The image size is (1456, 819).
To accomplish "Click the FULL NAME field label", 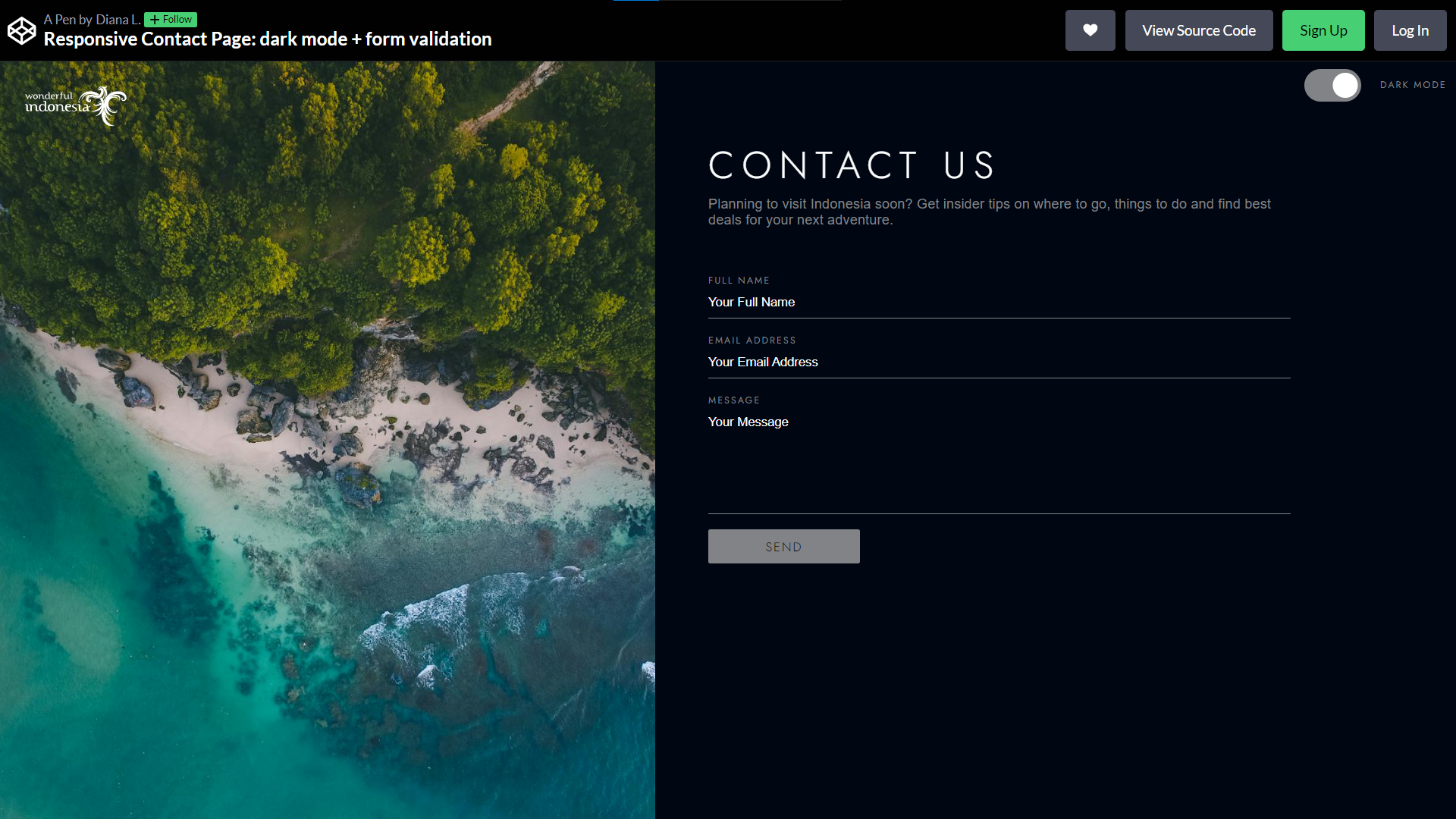I will (738, 280).
